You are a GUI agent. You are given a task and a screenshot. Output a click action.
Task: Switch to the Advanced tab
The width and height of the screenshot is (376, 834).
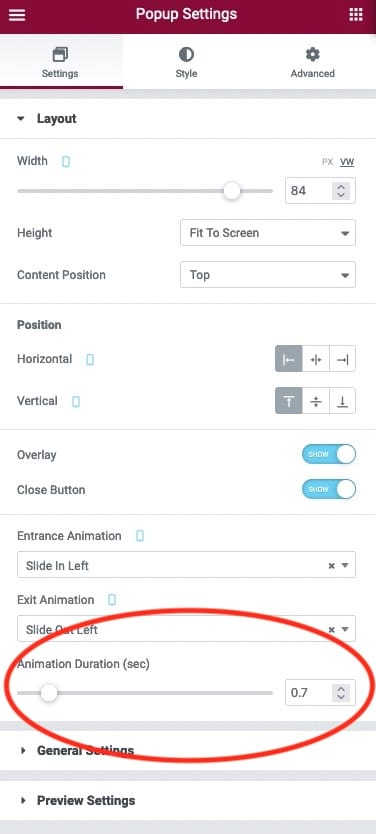313,63
